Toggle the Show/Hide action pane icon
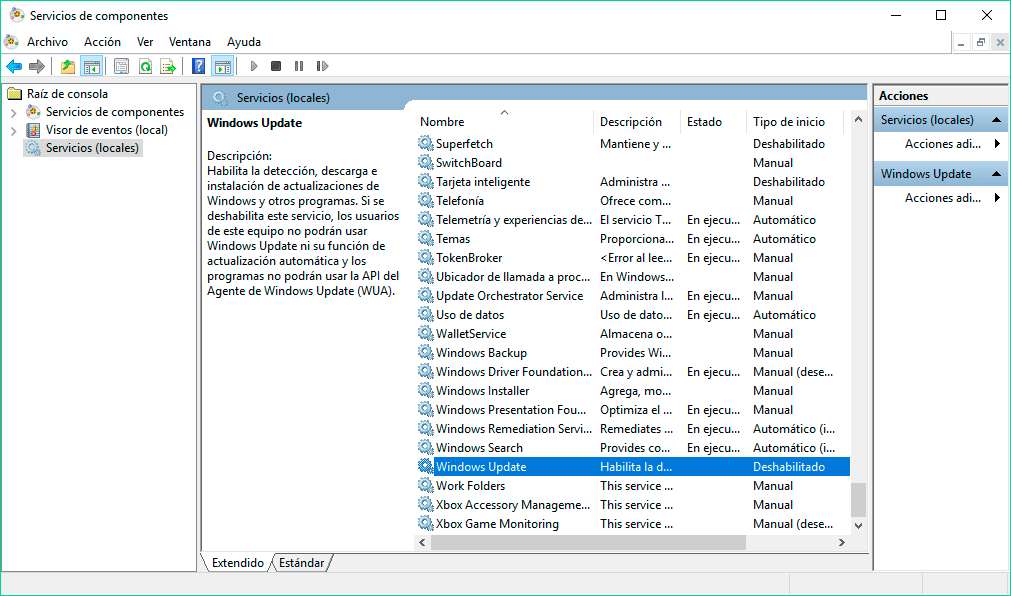1011x596 pixels. click(222, 66)
